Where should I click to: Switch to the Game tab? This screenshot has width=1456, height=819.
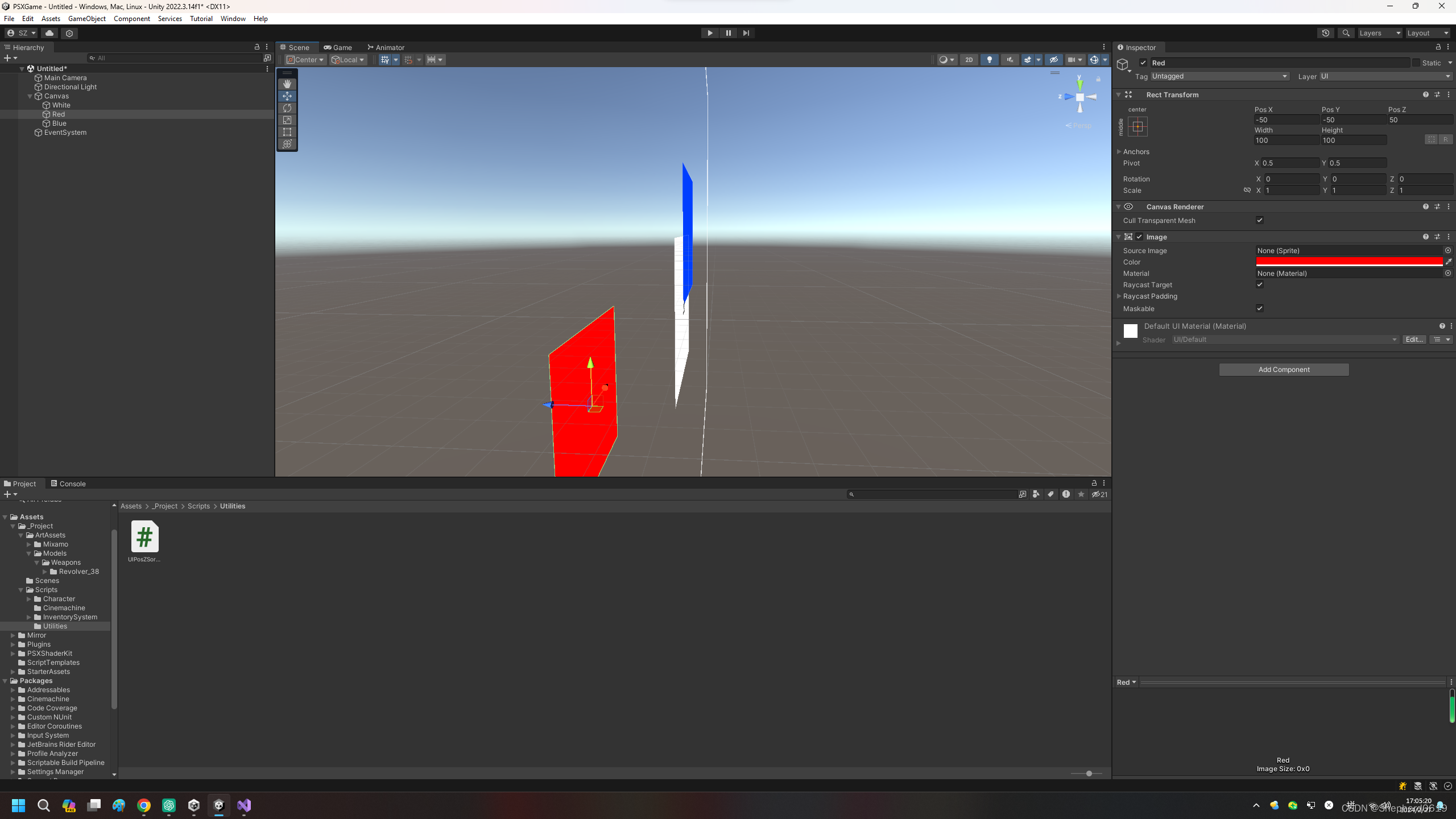338,47
